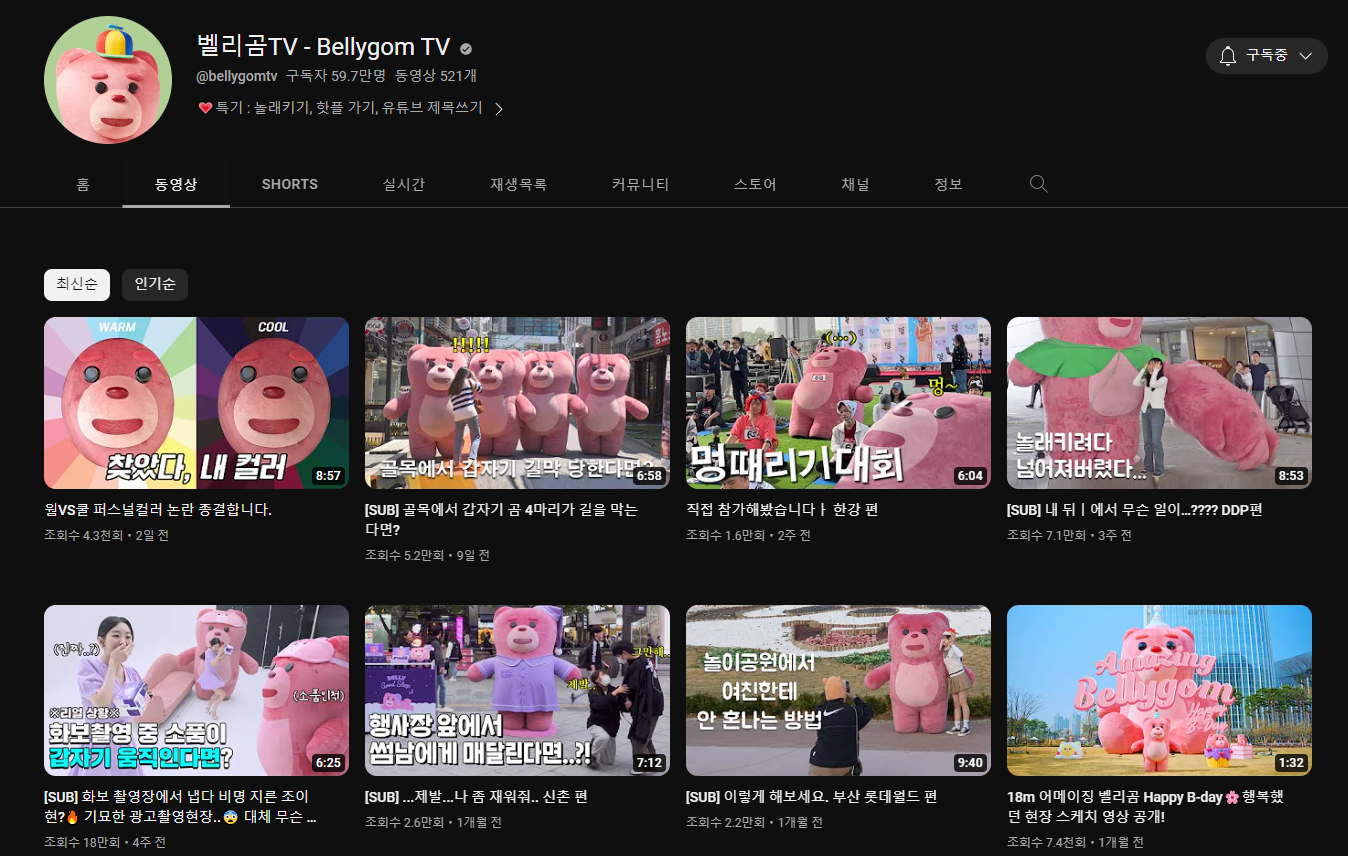
Task: Click the 구독자 59.7만명 subscriber count
Action: pyautogui.click(x=335, y=76)
